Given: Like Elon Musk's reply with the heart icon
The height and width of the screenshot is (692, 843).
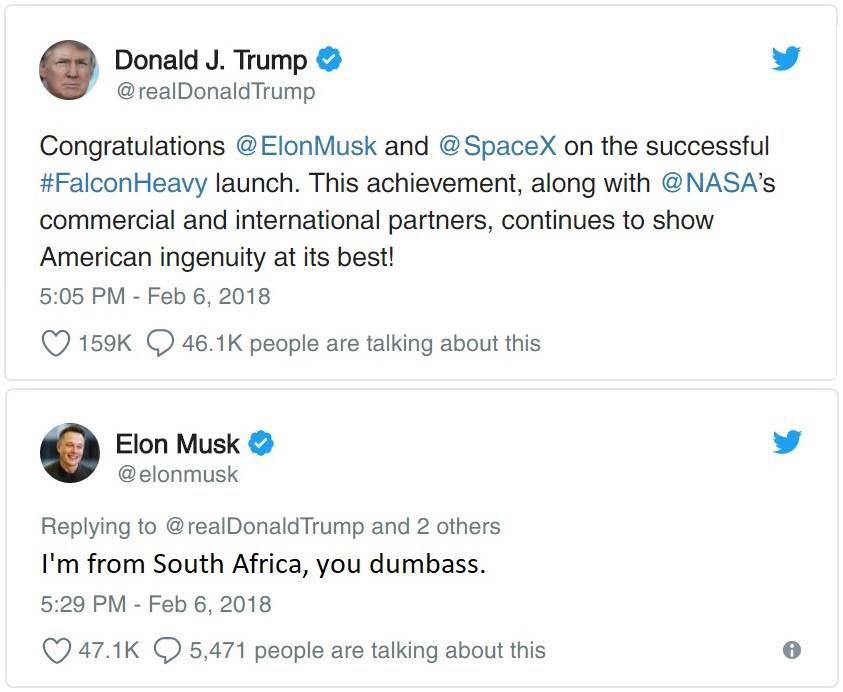Looking at the screenshot, I should click(x=56, y=651).
